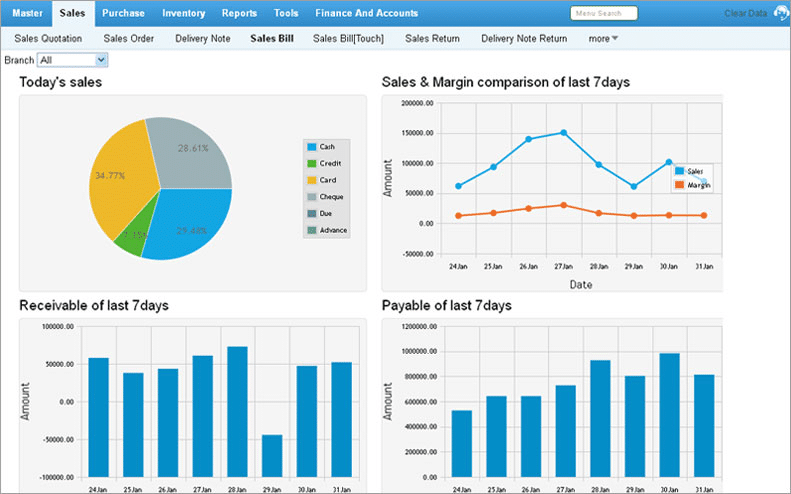Image resolution: width=791 pixels, height=494 pixels.
Task: Go to the Reports tab
Action: (238, 13)
